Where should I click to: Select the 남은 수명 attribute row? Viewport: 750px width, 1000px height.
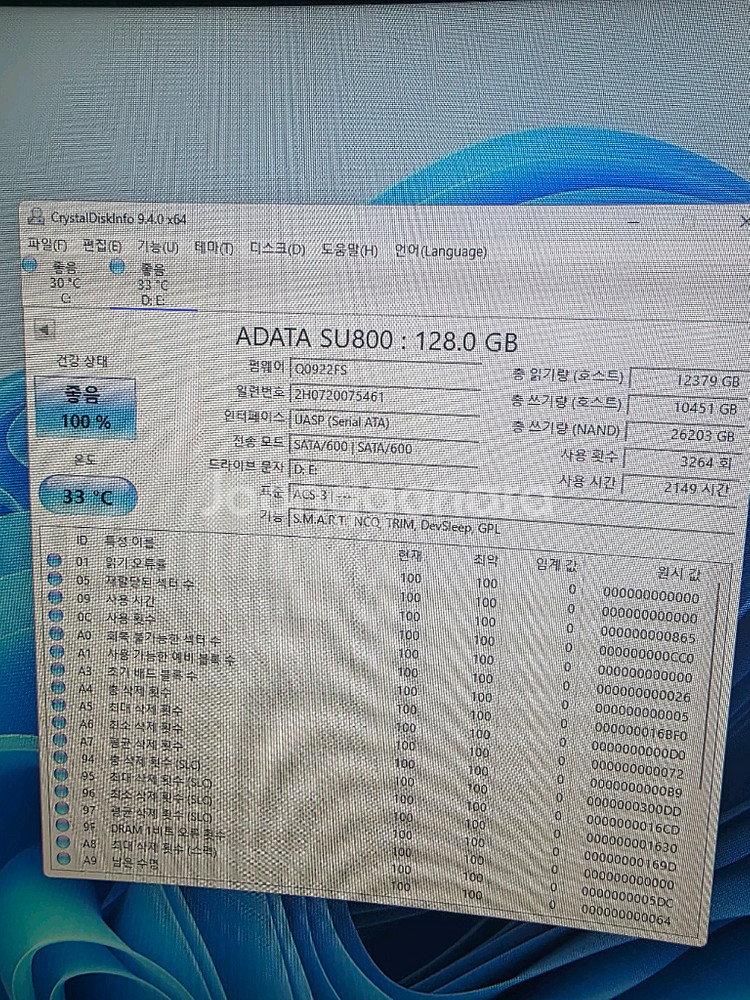click(369, 888)
